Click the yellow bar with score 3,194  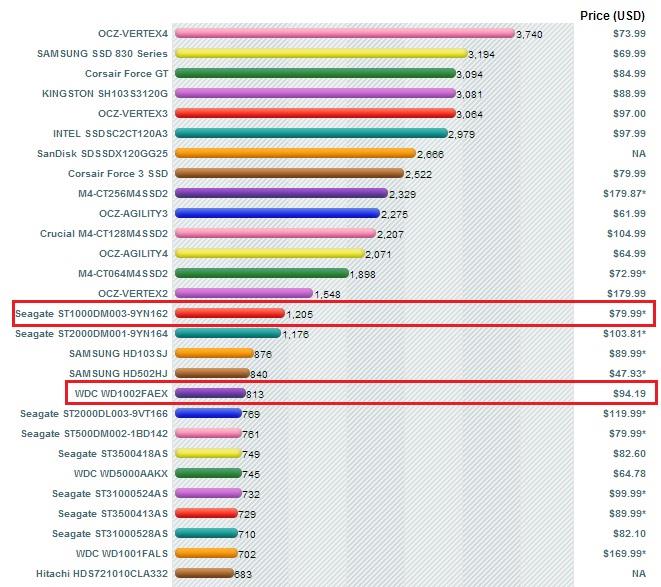click(321, 53)
